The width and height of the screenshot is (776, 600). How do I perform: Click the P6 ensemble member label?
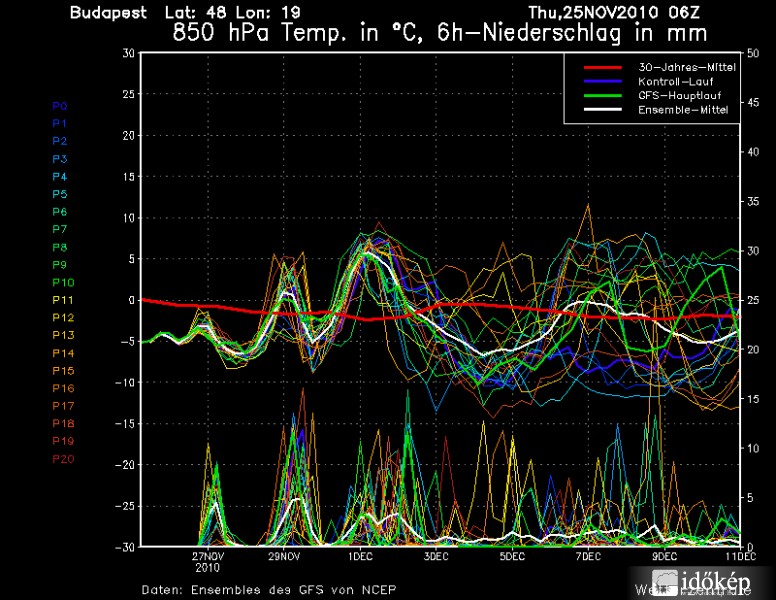click(59, 212)
